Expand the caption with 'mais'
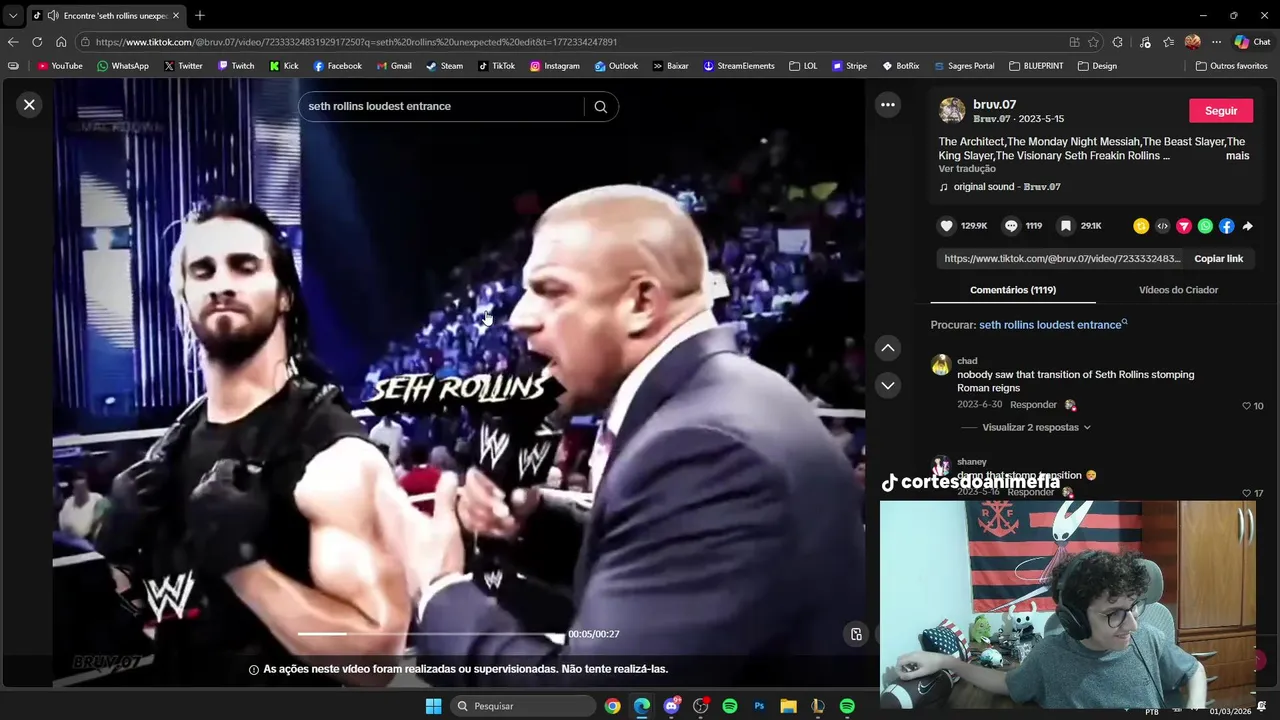Image resolution: width=1280 pixels, height=720 pixels. click(1237, 156)
